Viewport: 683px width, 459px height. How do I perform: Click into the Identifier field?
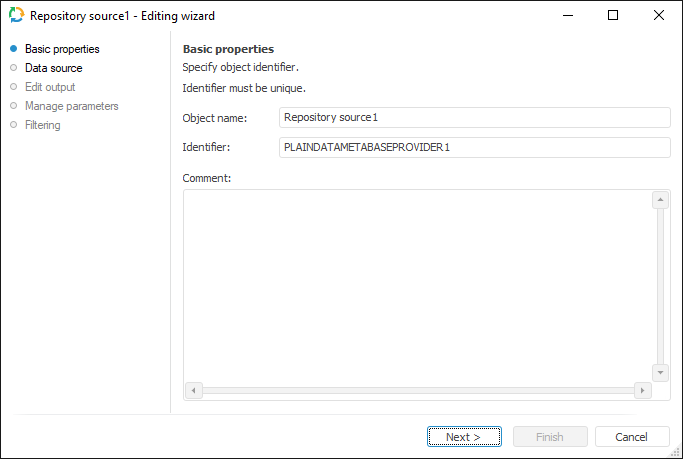pyautogui.click(x=474, y=148)
